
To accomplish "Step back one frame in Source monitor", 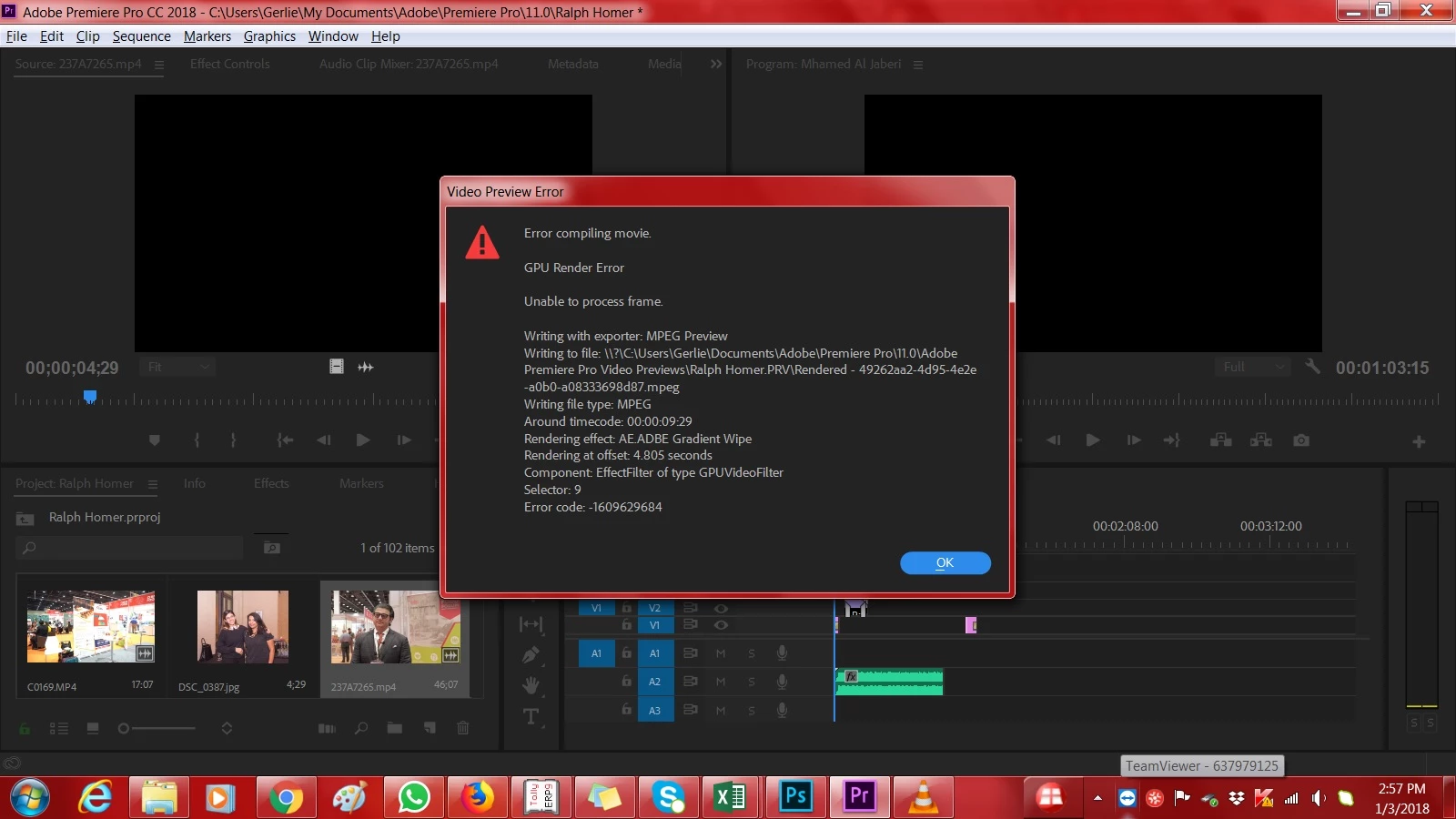I will [x=323, y=440].
